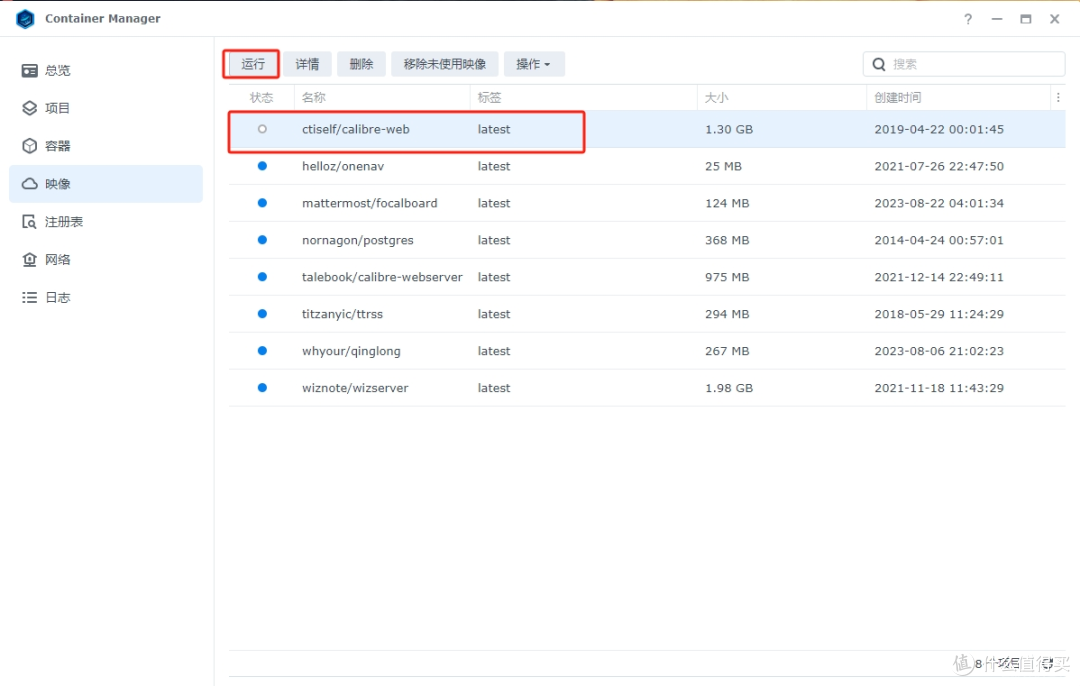Click the 搜索 search input field
Viewport: 1080px width, 686px height.
(x=964, y=64)
